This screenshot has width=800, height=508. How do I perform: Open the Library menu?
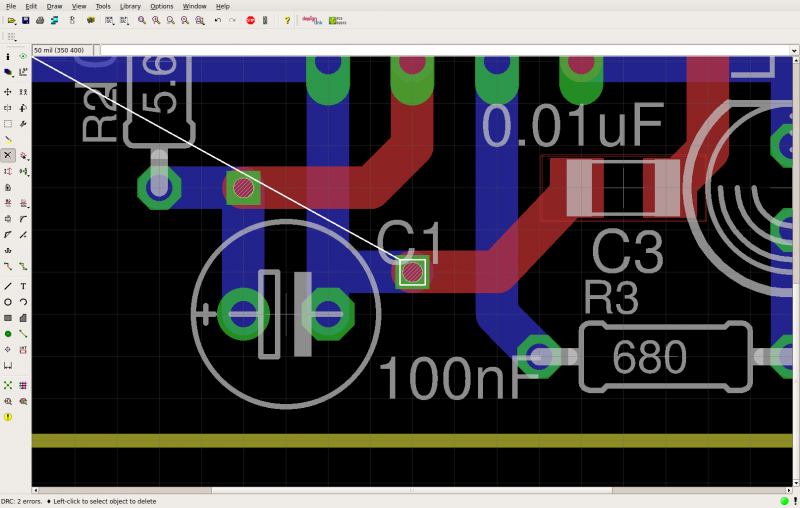pos(130,6)
